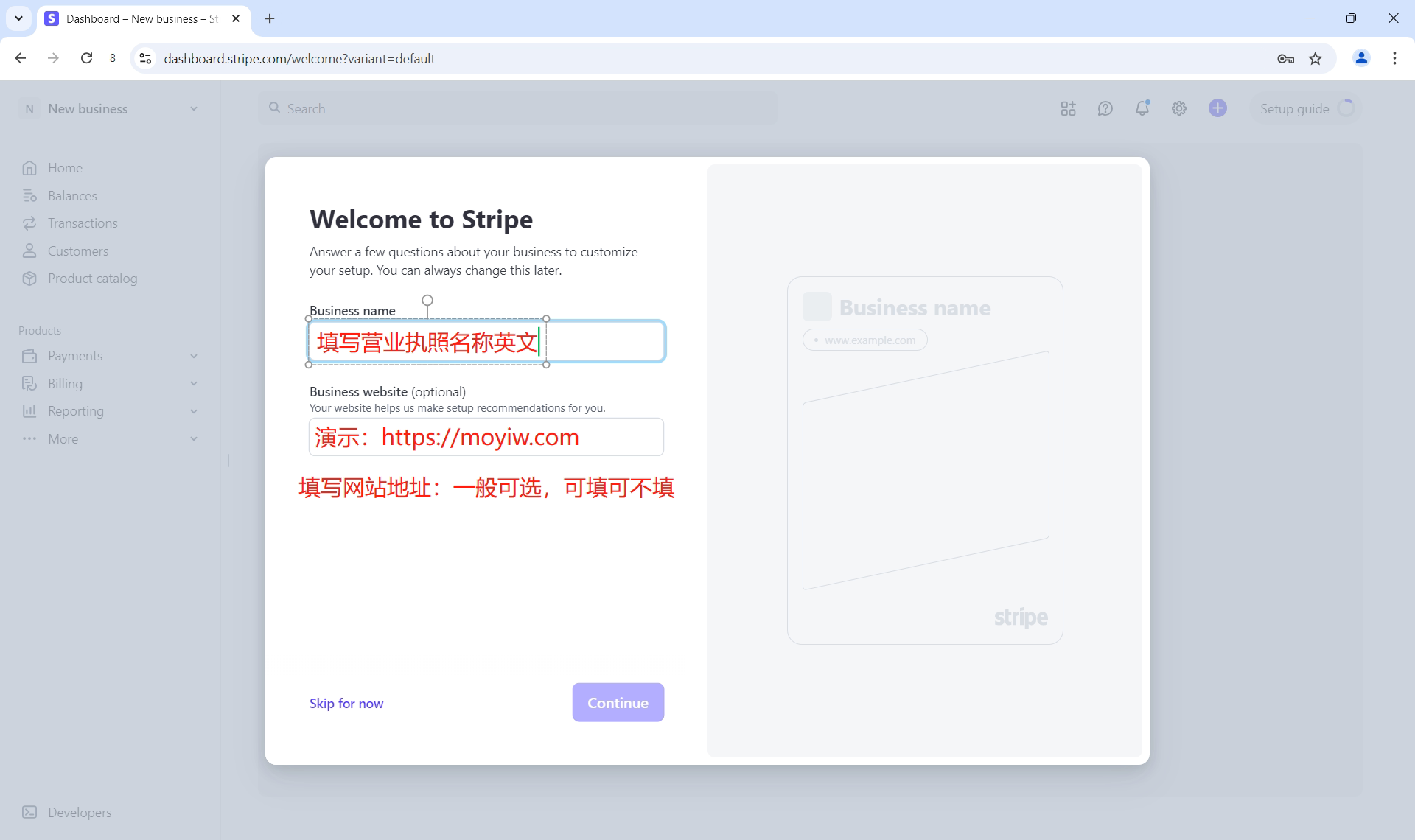Expand the More menu in sidebar
Viewport: 1415px width, 840px height.
tap(62, 438)
